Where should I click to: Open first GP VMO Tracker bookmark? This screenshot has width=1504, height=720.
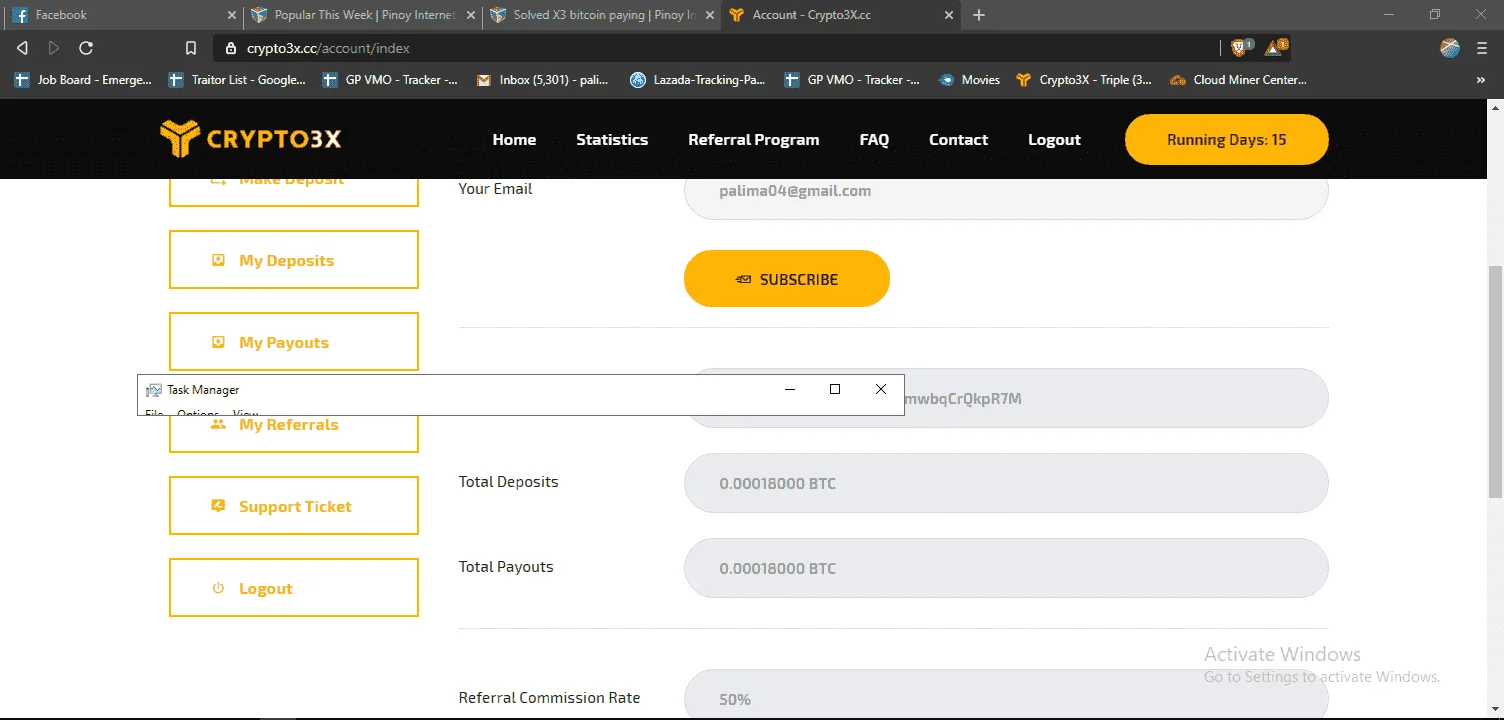tap(391, 80)
